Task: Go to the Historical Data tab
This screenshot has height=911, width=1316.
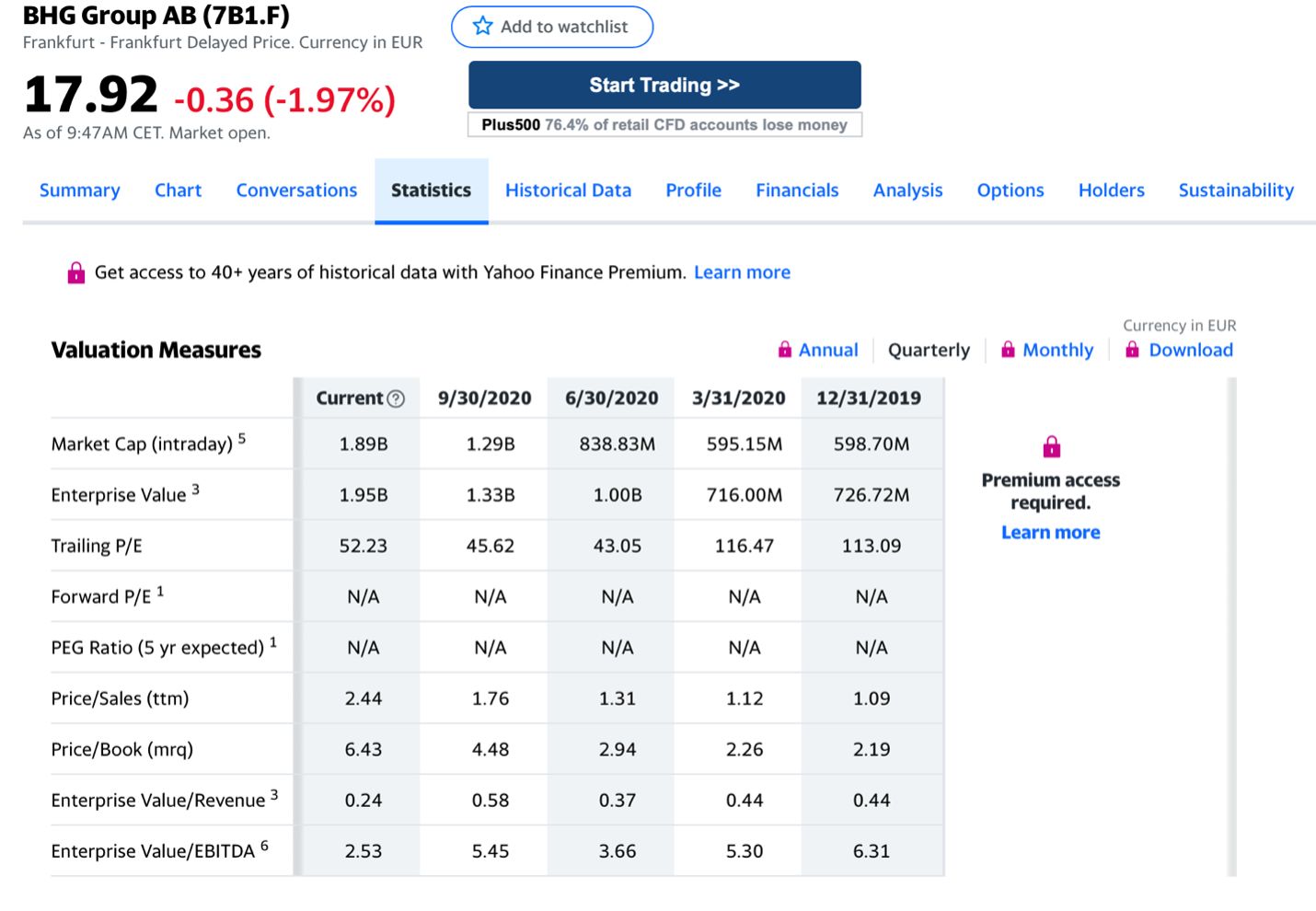Action: coord(568,190)
